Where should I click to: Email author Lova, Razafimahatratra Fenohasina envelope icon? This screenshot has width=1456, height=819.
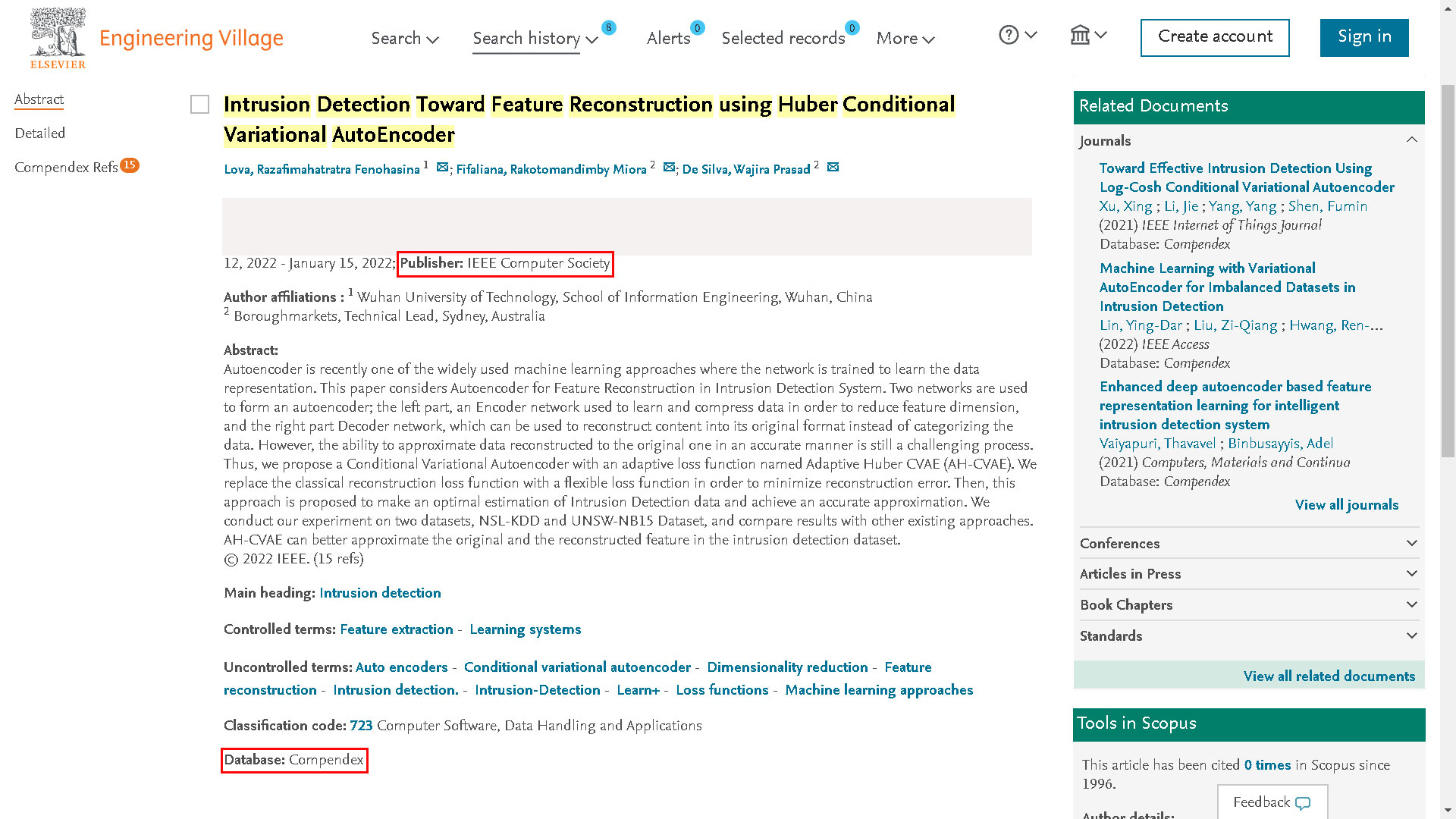click(x=442, y=168)
